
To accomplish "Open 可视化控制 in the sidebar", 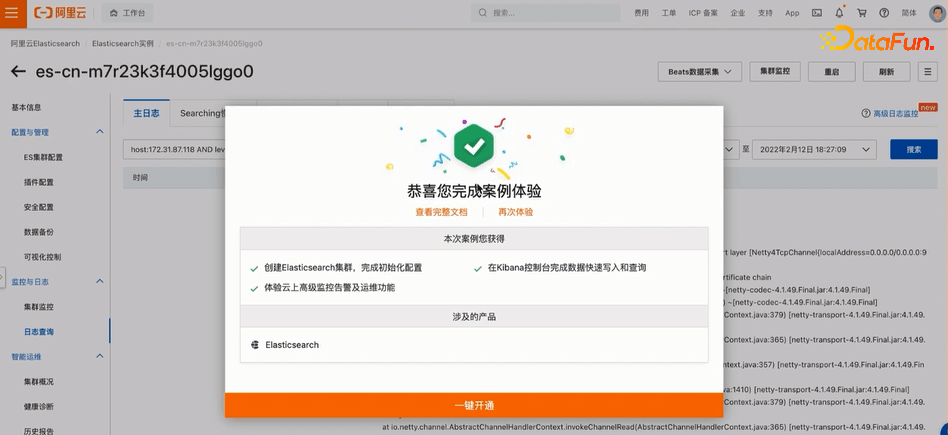I will pos(42,257).
